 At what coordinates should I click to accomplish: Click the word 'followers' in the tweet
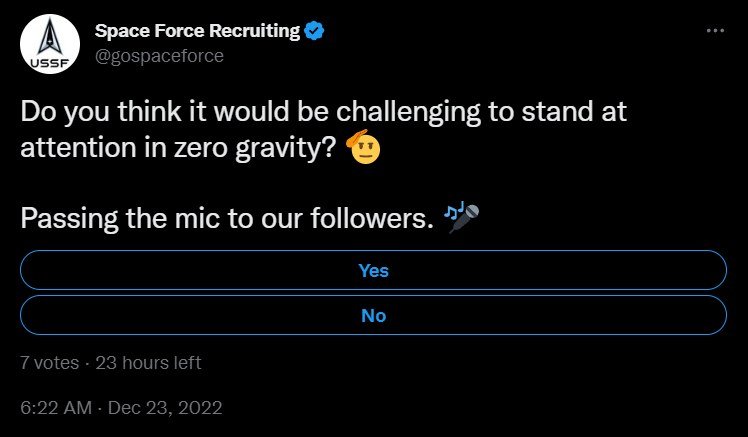pyautogui.click(x=369, y=218)
